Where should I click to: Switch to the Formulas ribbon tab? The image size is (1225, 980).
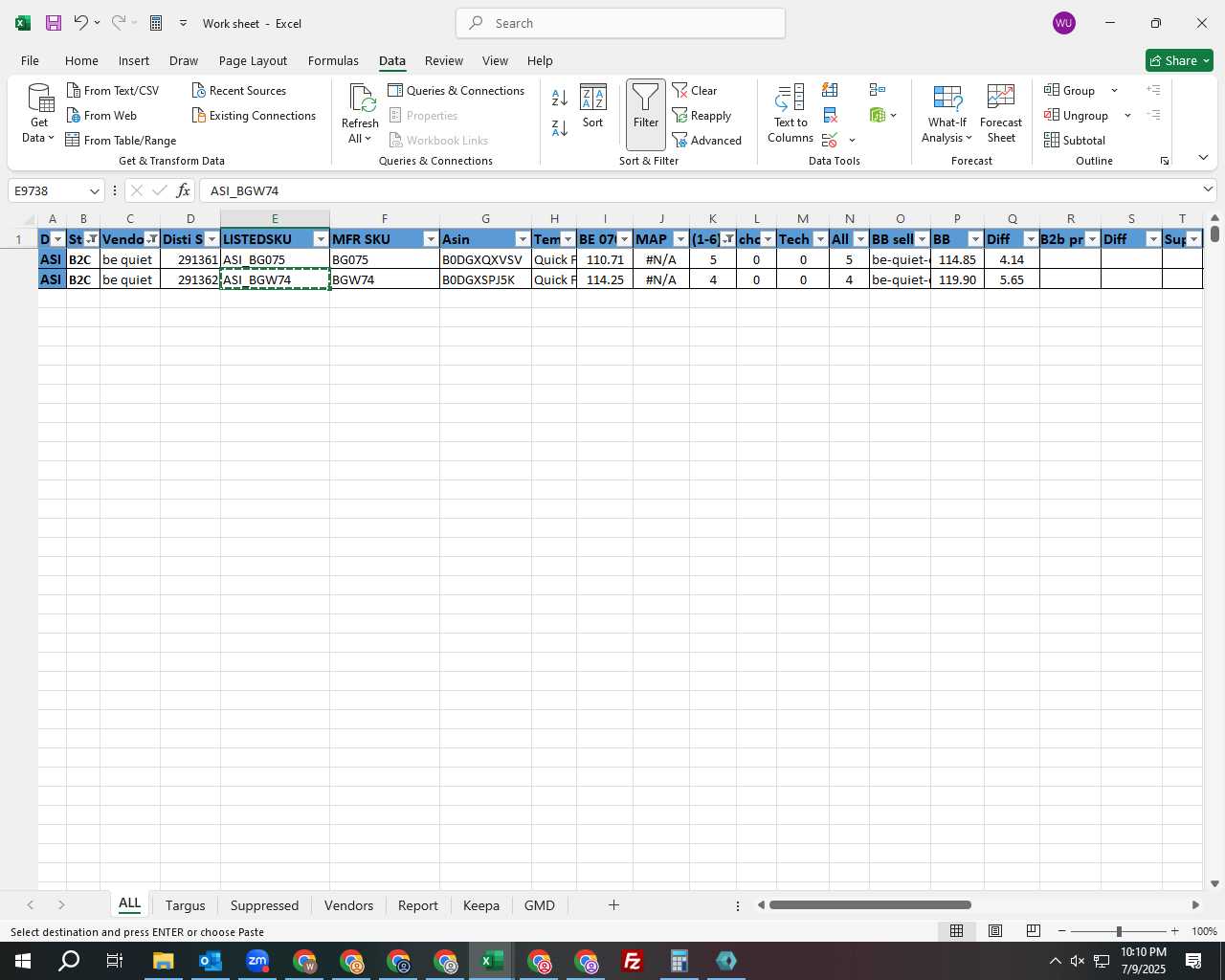[x=333, y=60]
